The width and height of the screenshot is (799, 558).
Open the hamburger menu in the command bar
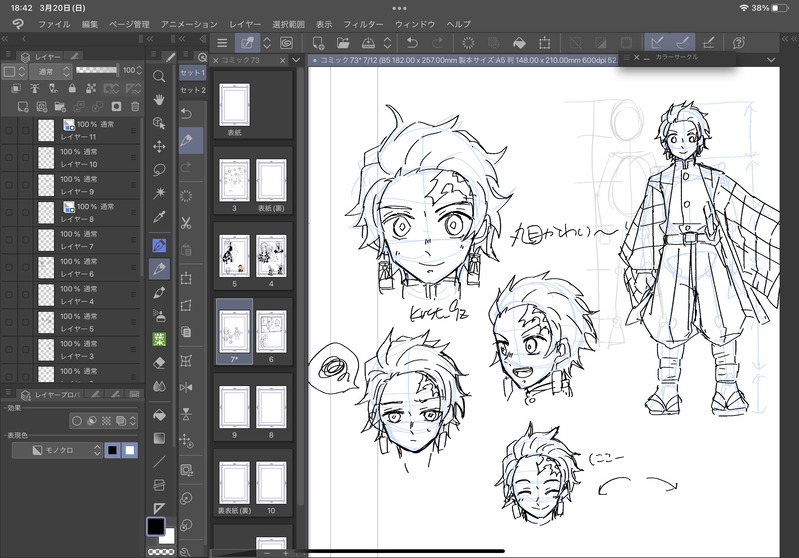[222, 43]
